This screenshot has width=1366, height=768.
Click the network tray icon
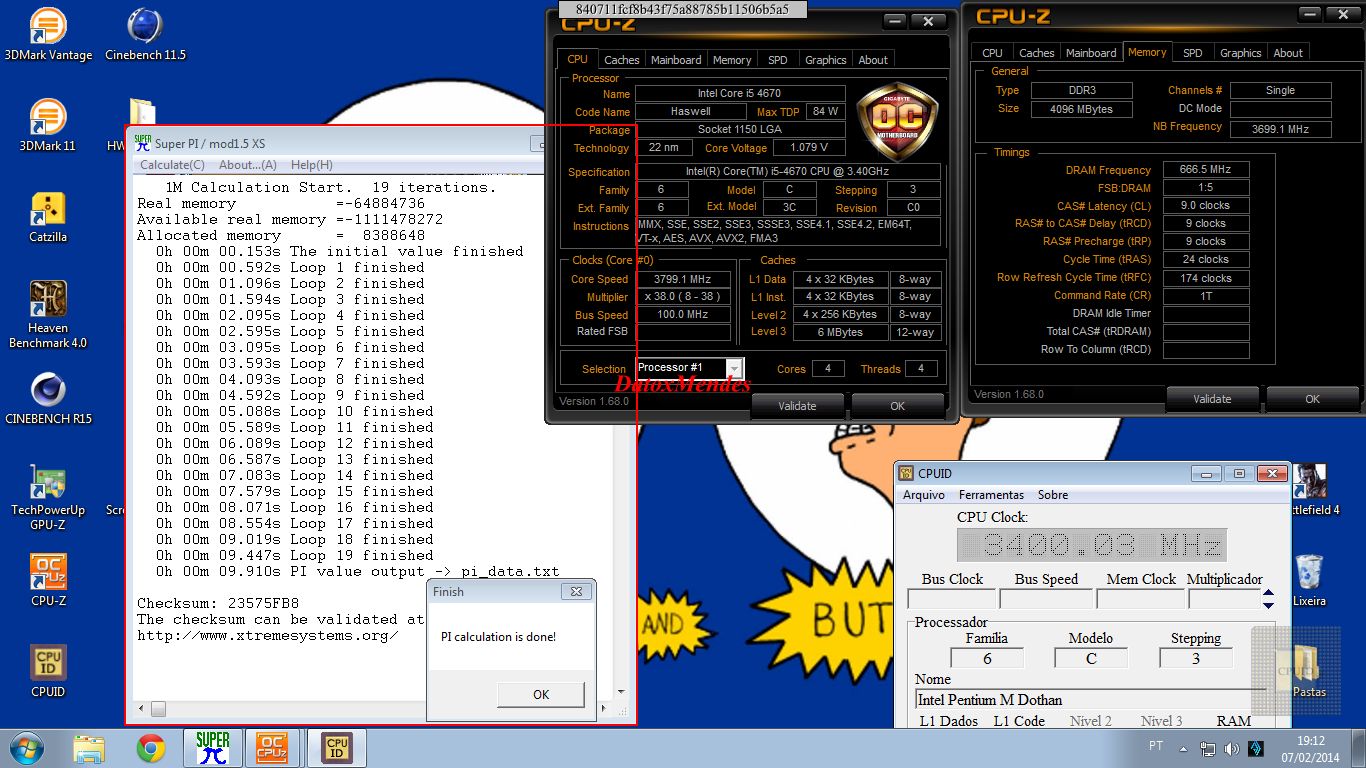tap(1208, 748)
